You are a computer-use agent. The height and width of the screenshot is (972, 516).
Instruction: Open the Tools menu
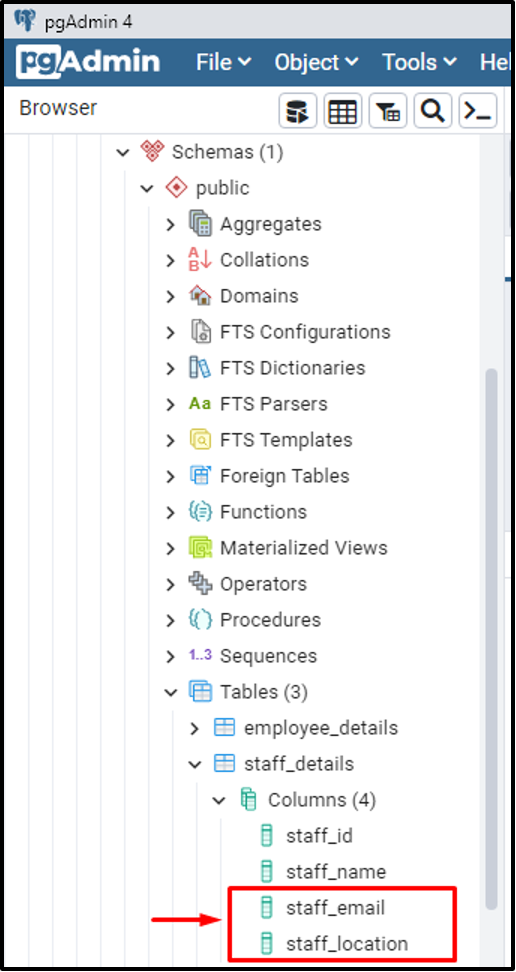[420, 62]
